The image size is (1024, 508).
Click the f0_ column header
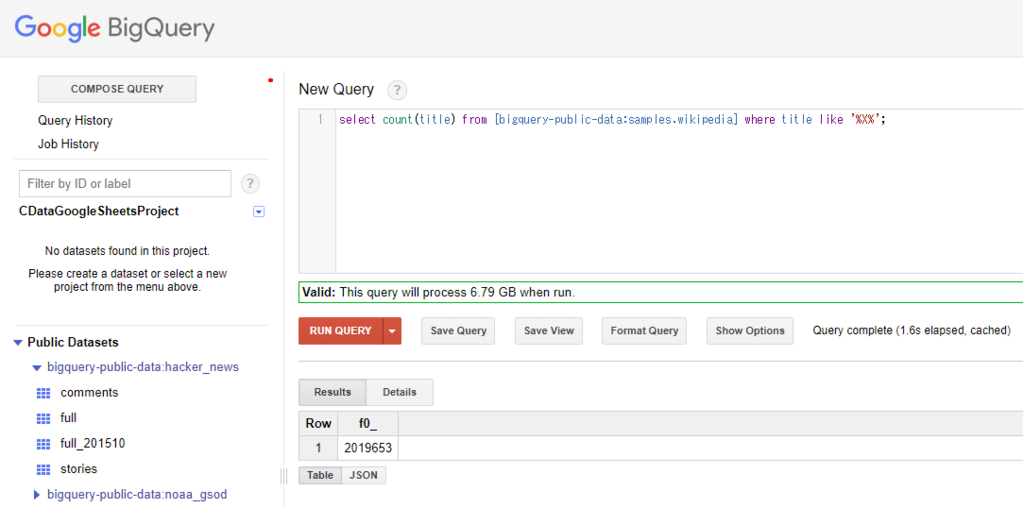click(368, 424)
